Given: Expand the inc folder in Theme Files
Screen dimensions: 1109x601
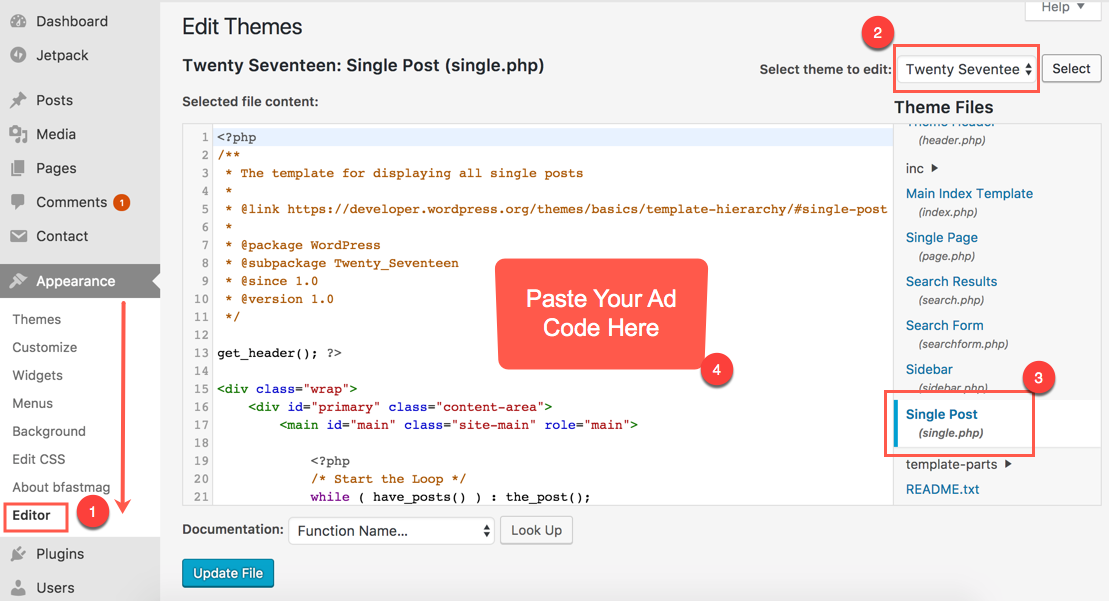Looking at the screenshot, I should click(x=922, y=169).
